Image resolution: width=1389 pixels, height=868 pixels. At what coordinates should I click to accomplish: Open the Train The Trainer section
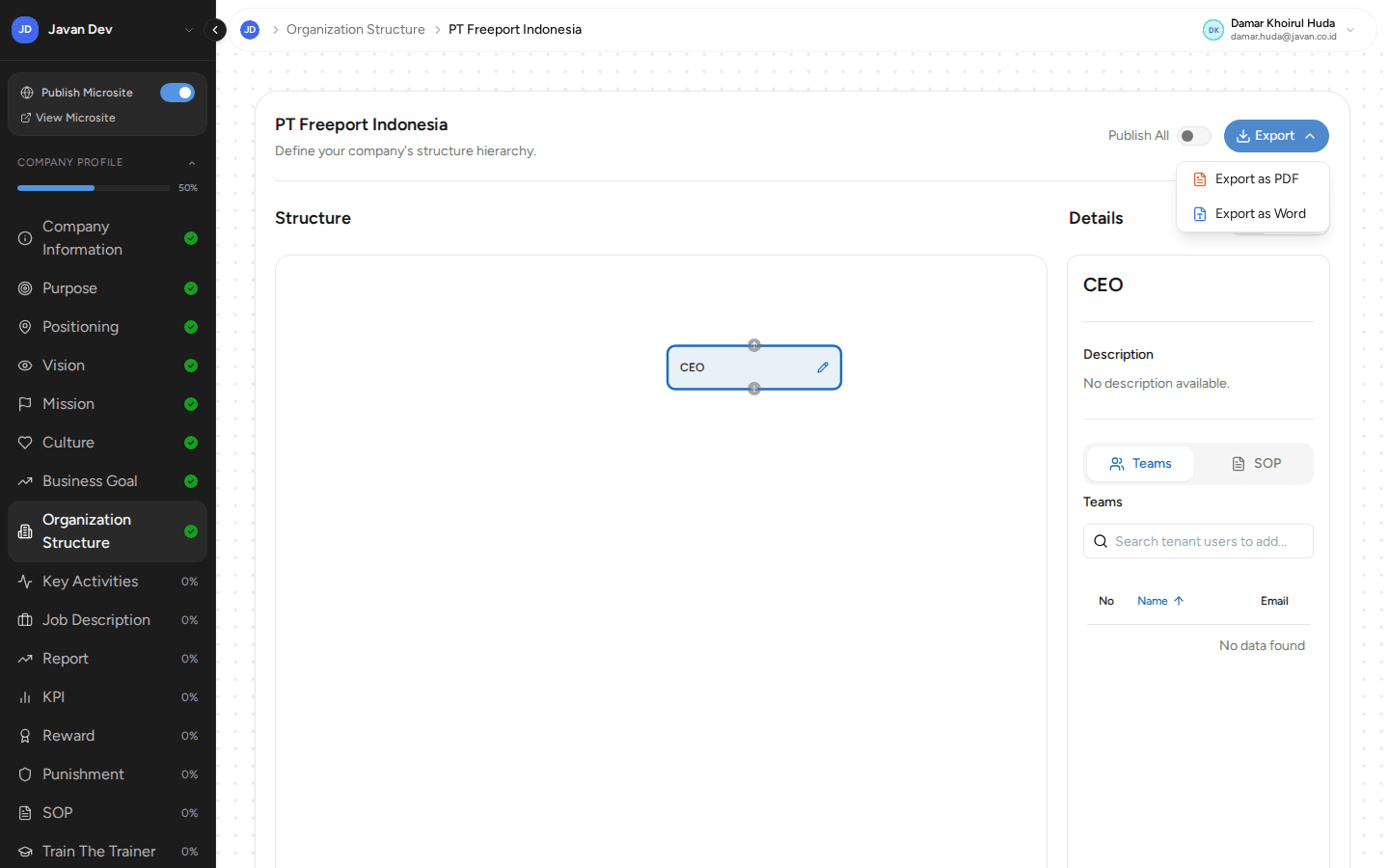coord(107,852)
